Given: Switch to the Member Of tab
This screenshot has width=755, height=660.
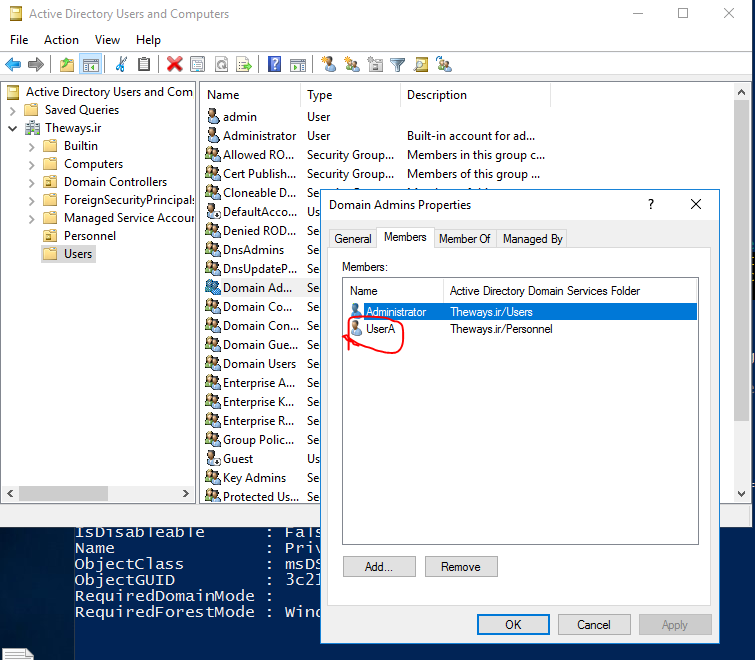Looking at the screenshot, I should [x=464, y=239].
